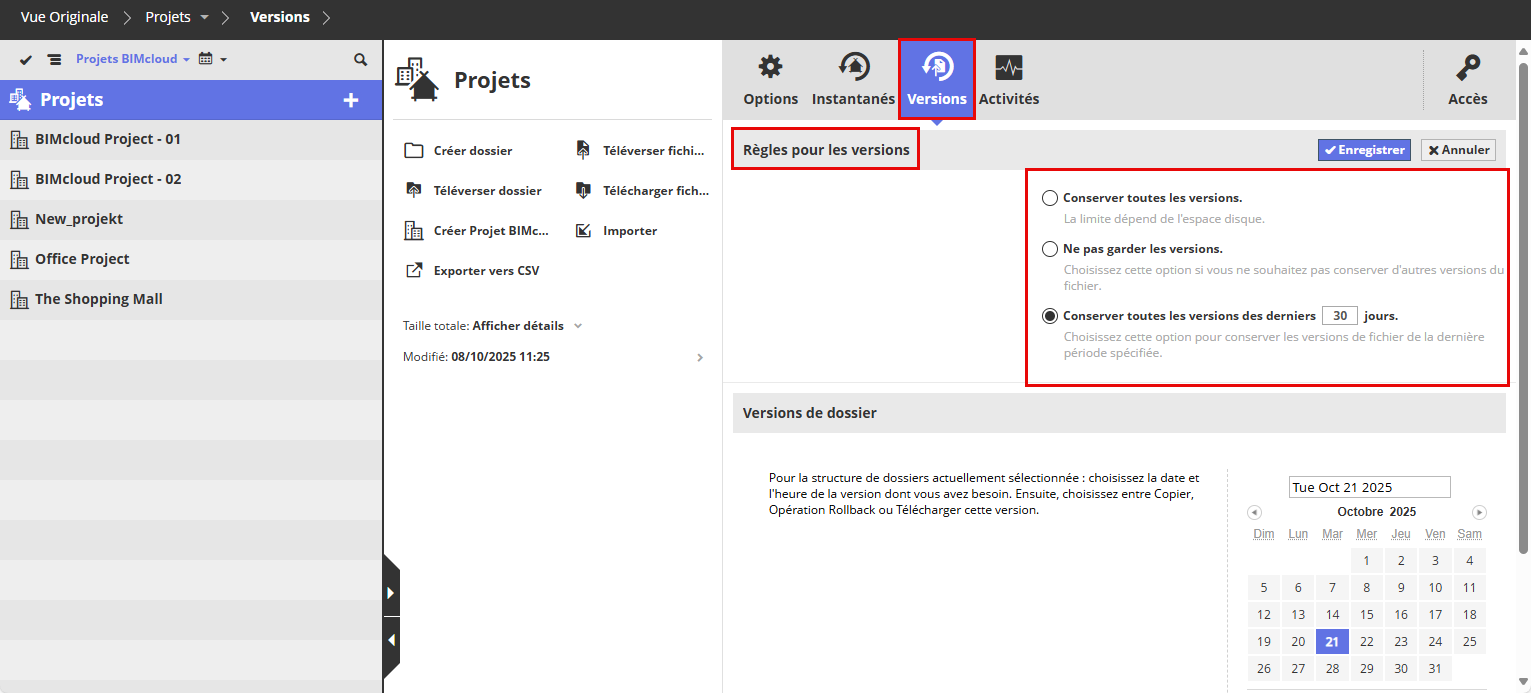
Task: Select day 21 in calendar
Action: [x=1332, y=642]
